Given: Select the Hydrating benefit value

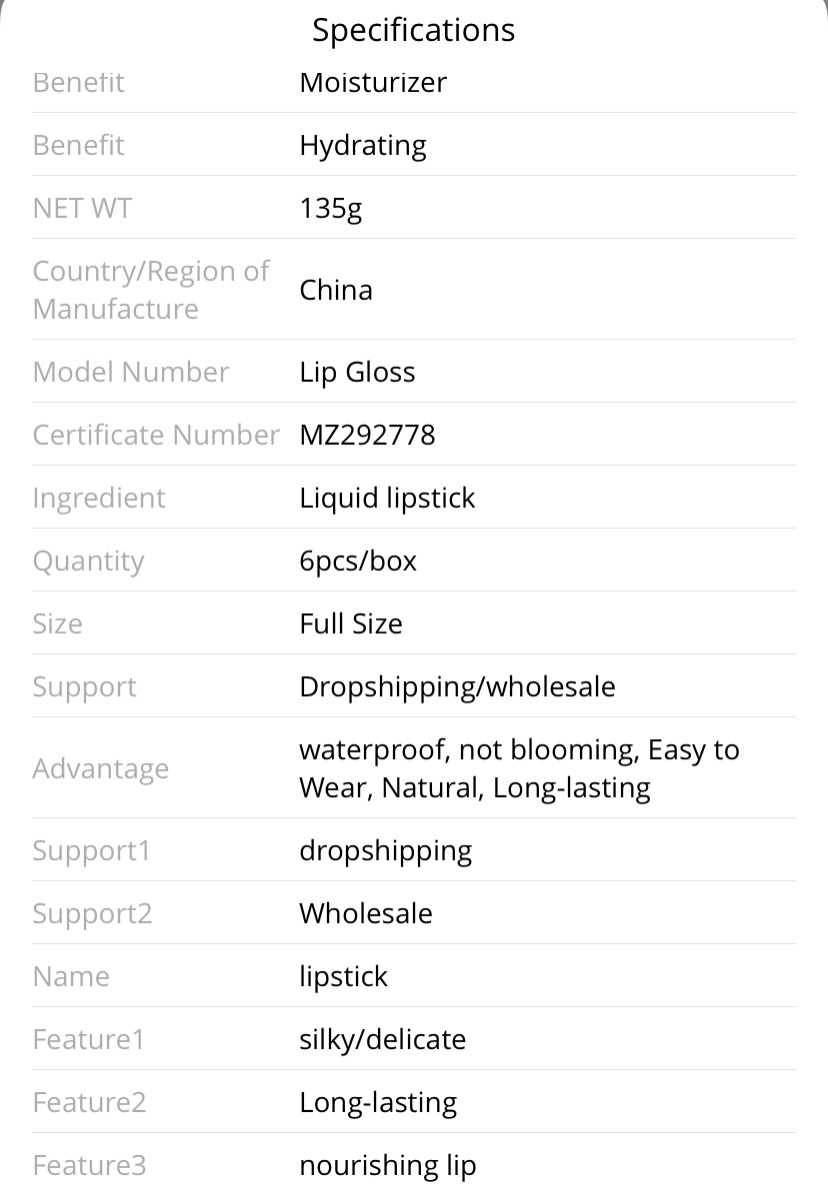Looking at the screenshot, I should pyautogui.click(x=363, y=146).
